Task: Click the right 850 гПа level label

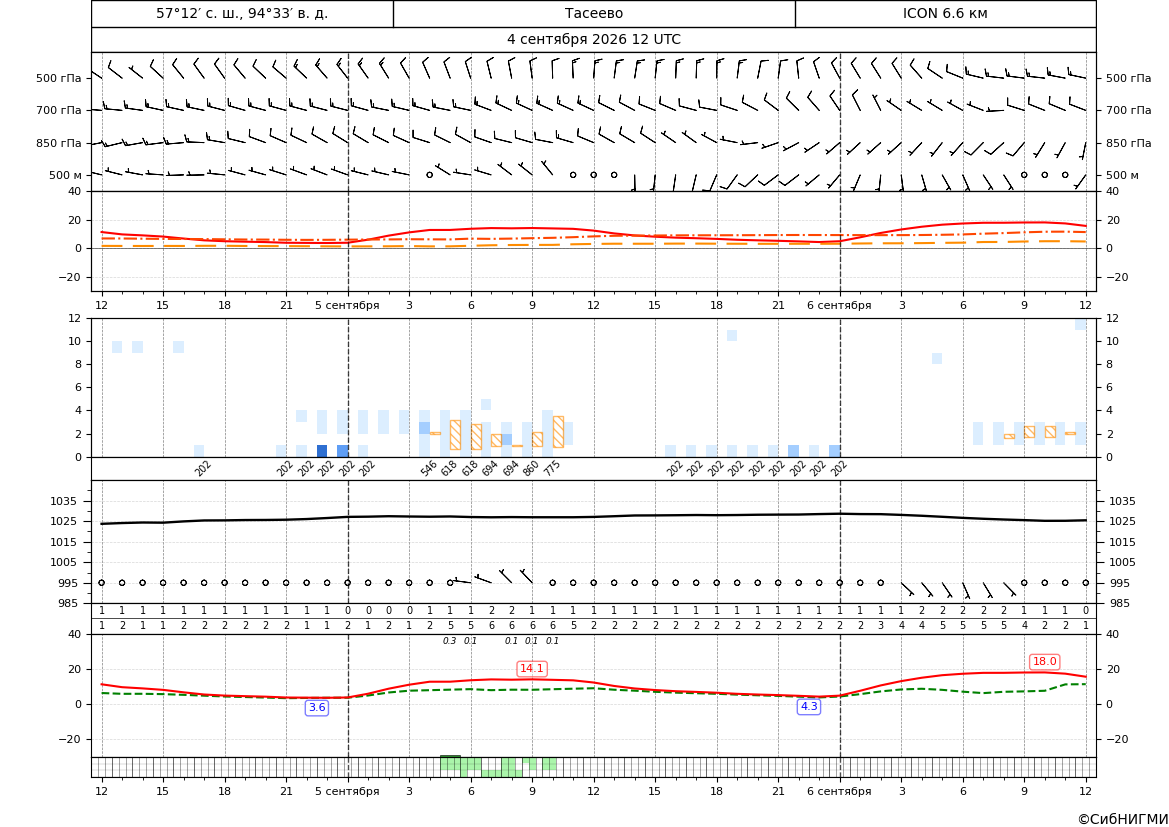Action: click(1128, 143)
